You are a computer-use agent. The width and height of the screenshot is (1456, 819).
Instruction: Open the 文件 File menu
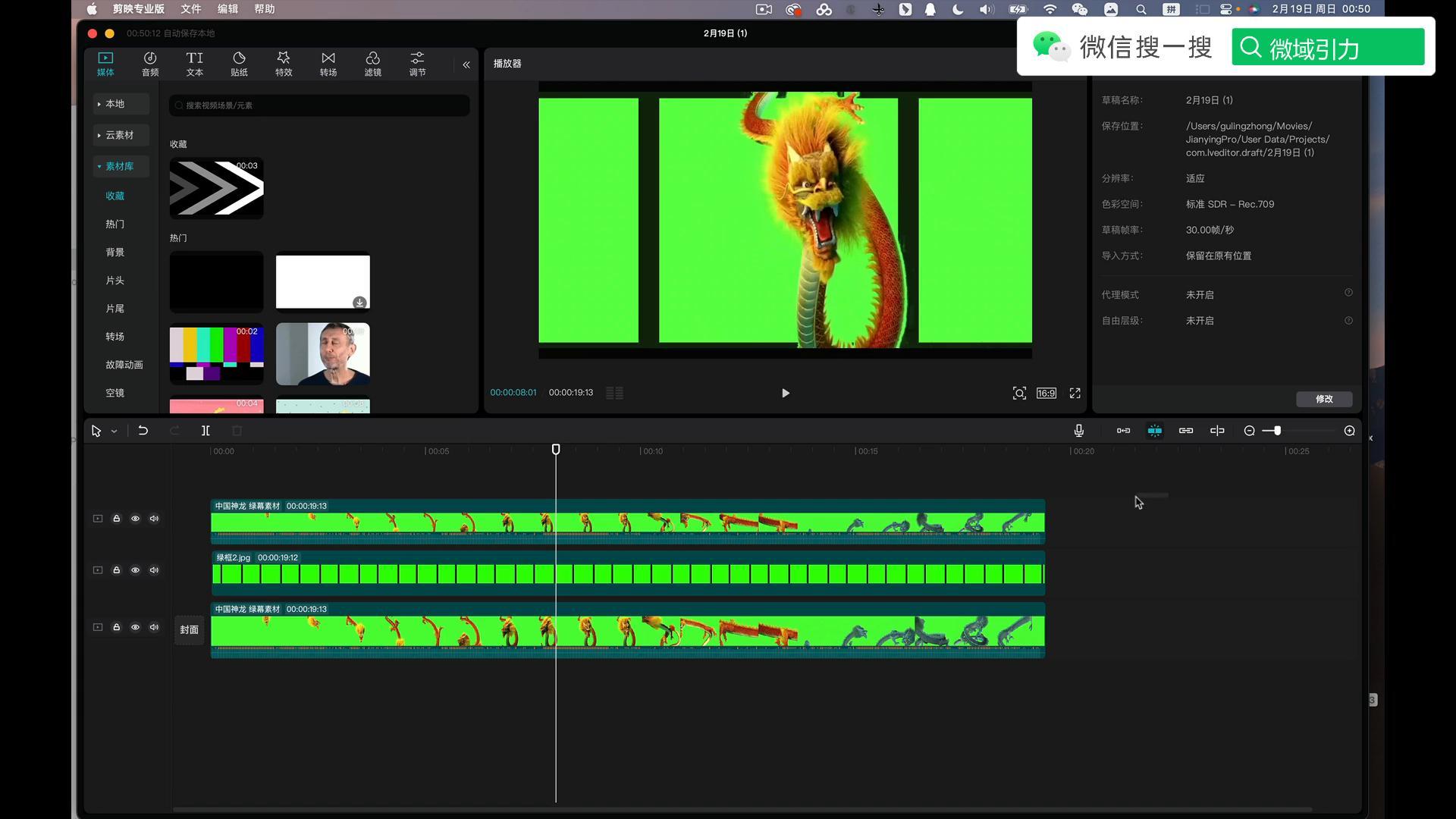[x=191, y=9]
